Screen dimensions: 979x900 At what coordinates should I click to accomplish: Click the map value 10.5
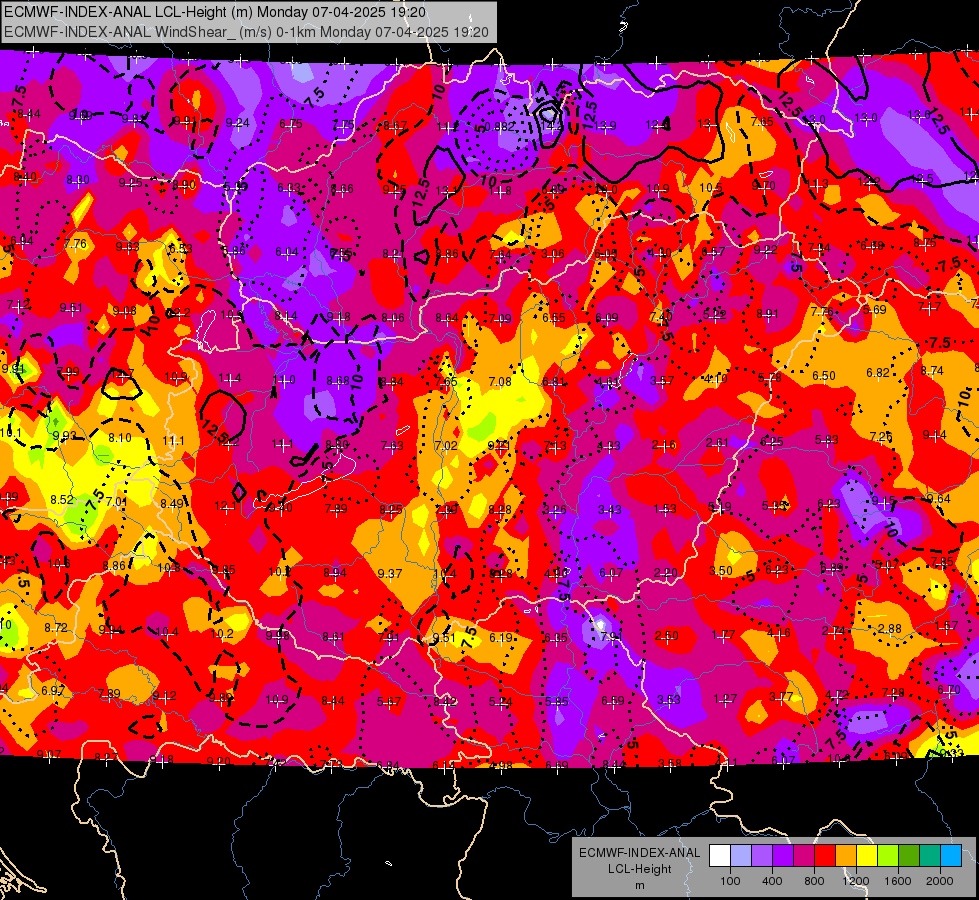(x=711, y=188)
